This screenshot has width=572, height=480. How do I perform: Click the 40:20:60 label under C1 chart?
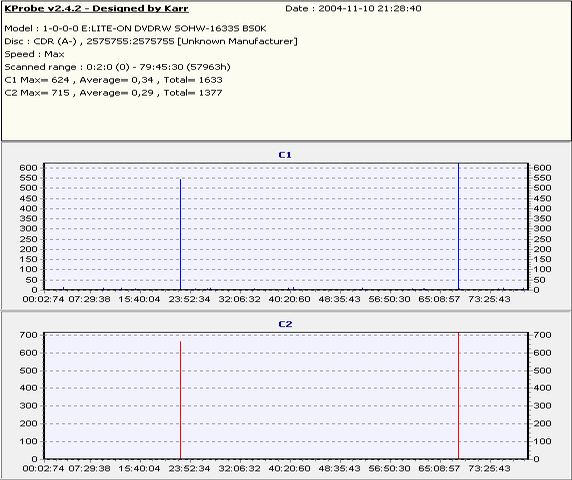coord(290,299)
